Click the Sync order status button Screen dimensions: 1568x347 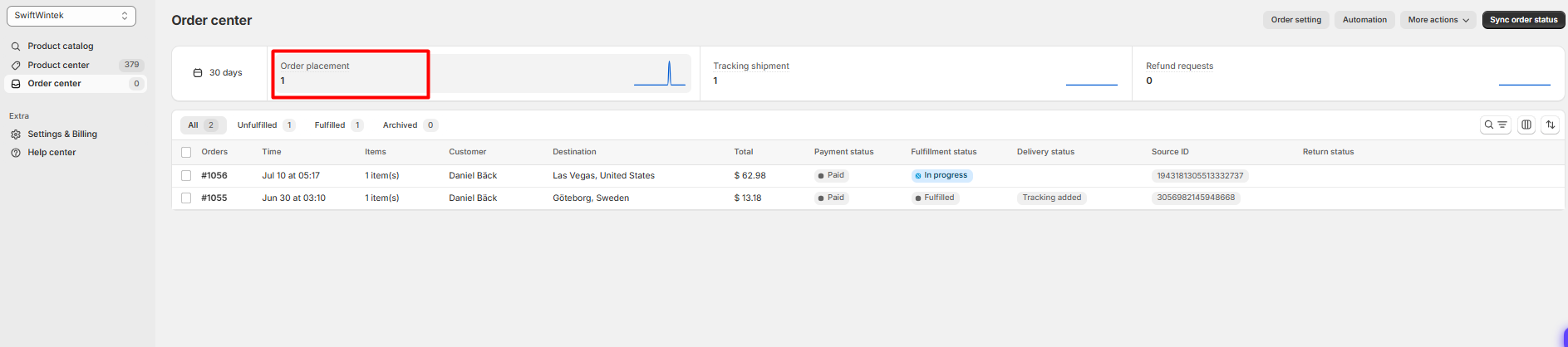[1524, 20]
